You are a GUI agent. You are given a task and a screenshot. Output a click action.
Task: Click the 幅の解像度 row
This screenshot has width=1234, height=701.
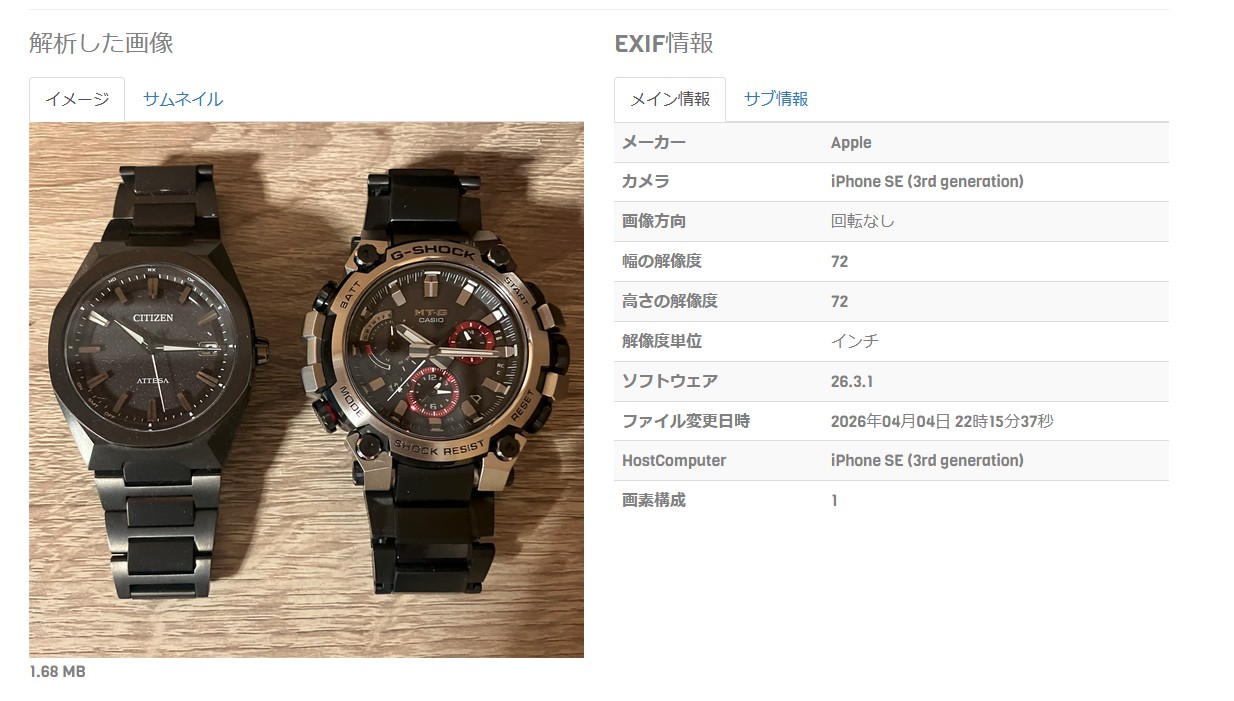click(891, 262)
